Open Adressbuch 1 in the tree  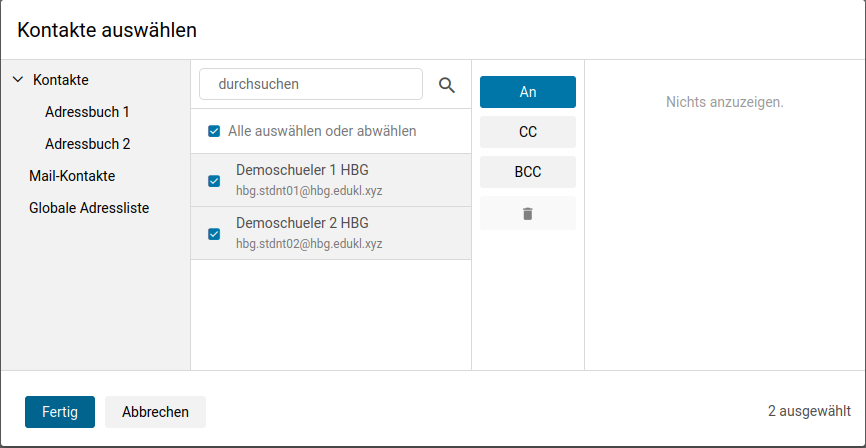click(x=87, y=112)
